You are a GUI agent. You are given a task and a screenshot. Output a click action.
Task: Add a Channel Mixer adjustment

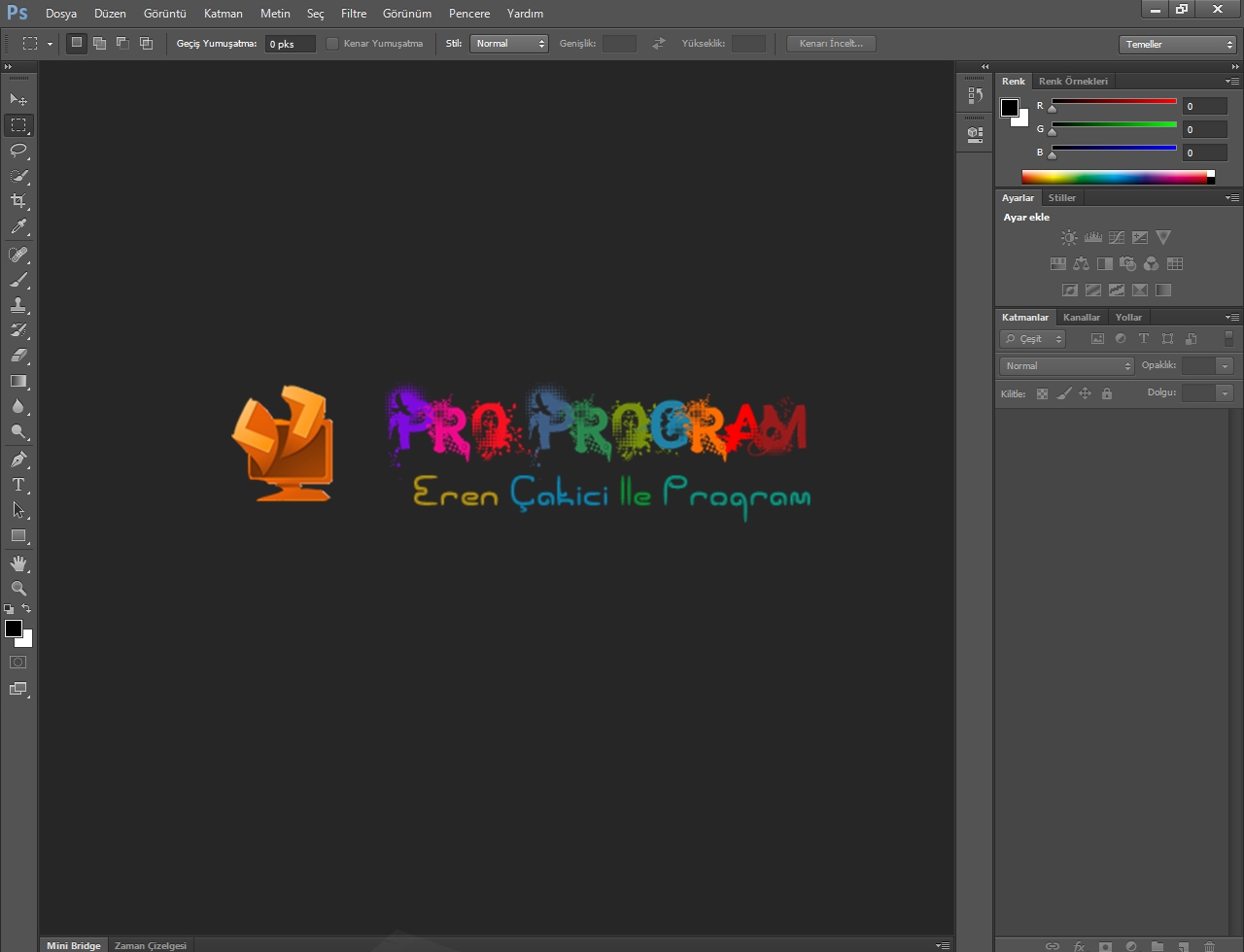(1152, 263)
